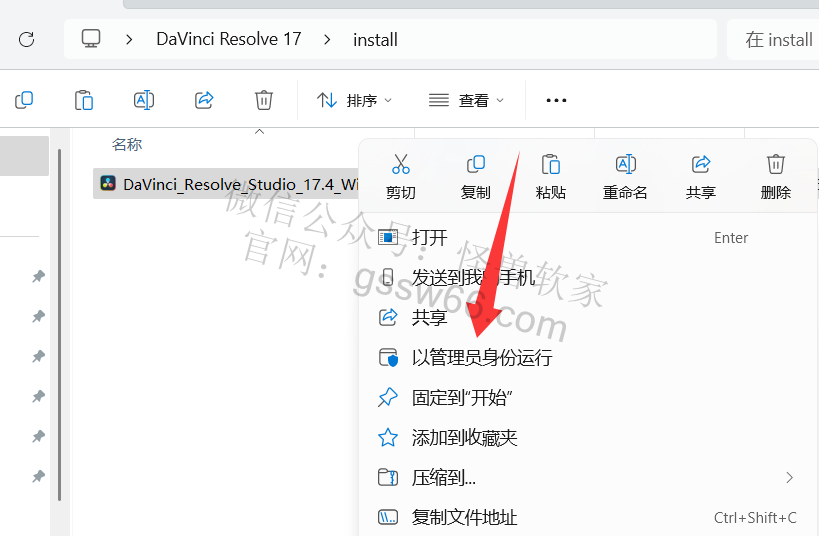Select the DaVinci_Resolve_Studio_17.4 file

point(227,184)
